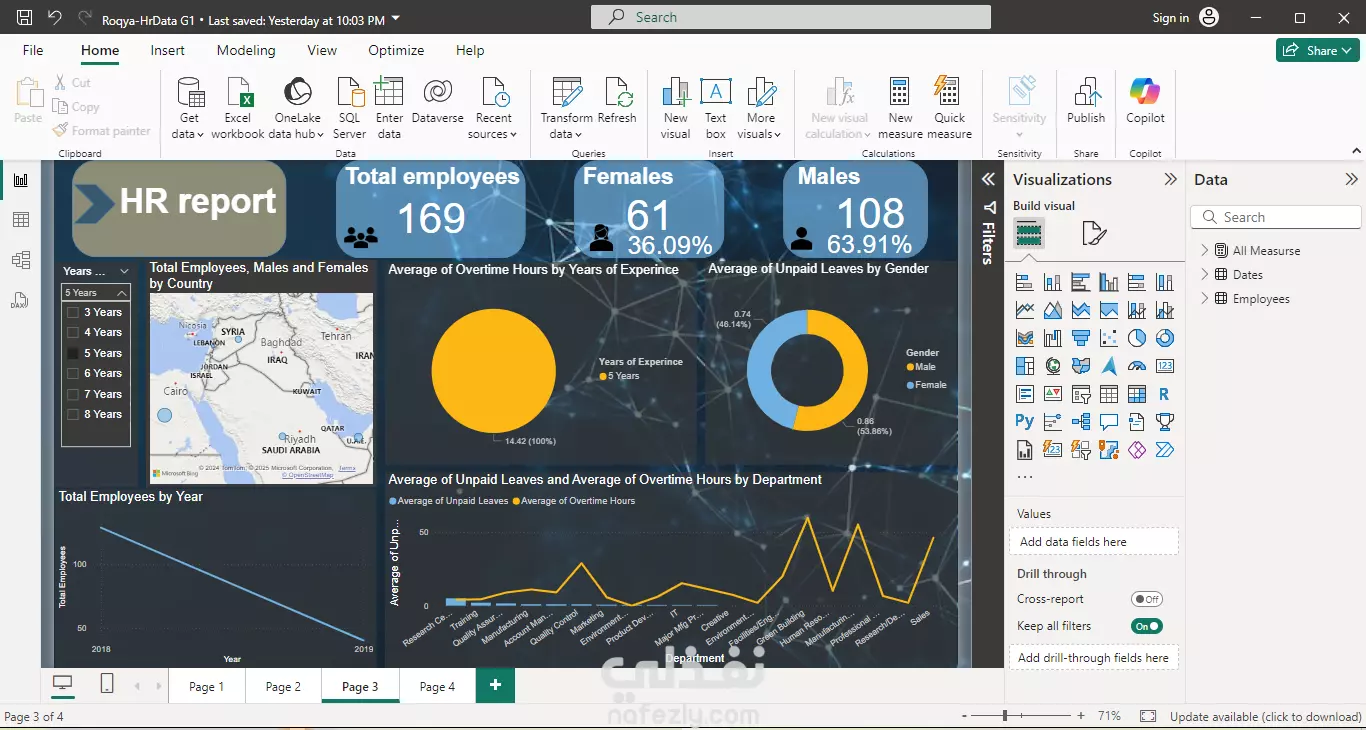
Task: Click Update available status link
Action: 1265,716
